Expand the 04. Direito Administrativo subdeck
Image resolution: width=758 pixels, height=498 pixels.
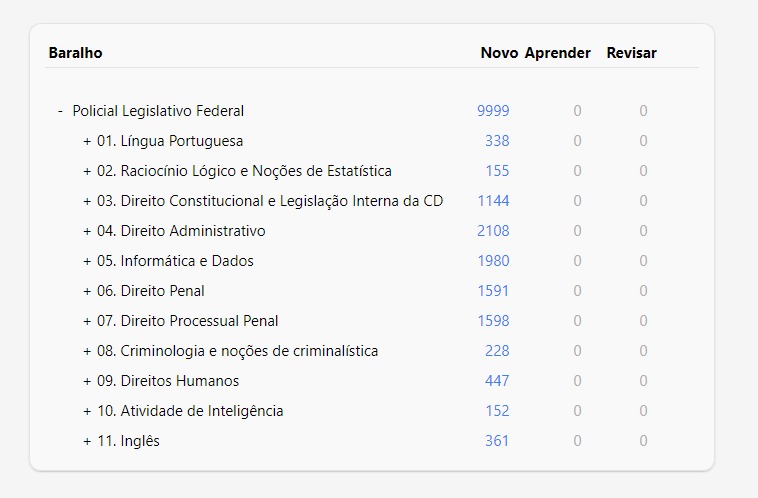87,231
